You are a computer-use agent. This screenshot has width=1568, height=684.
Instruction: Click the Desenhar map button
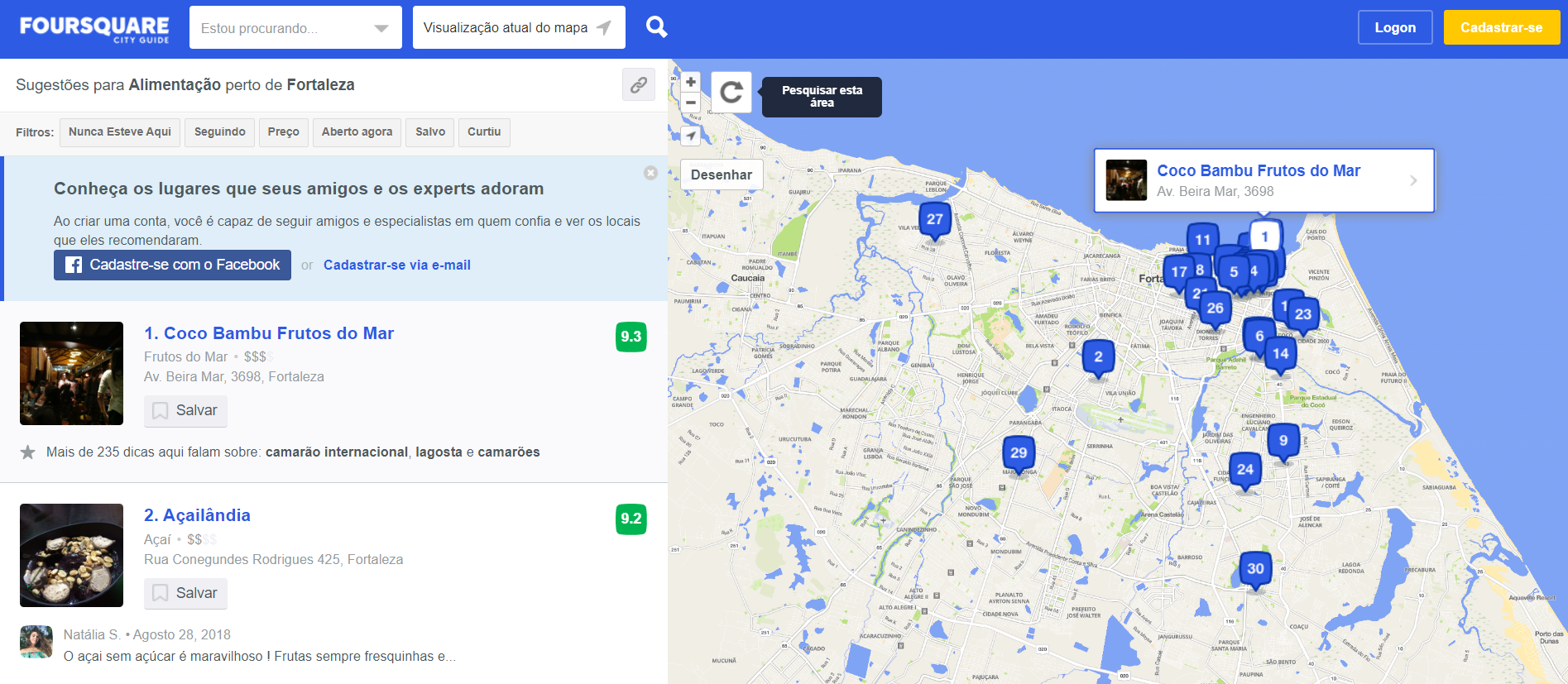(722, 175)
